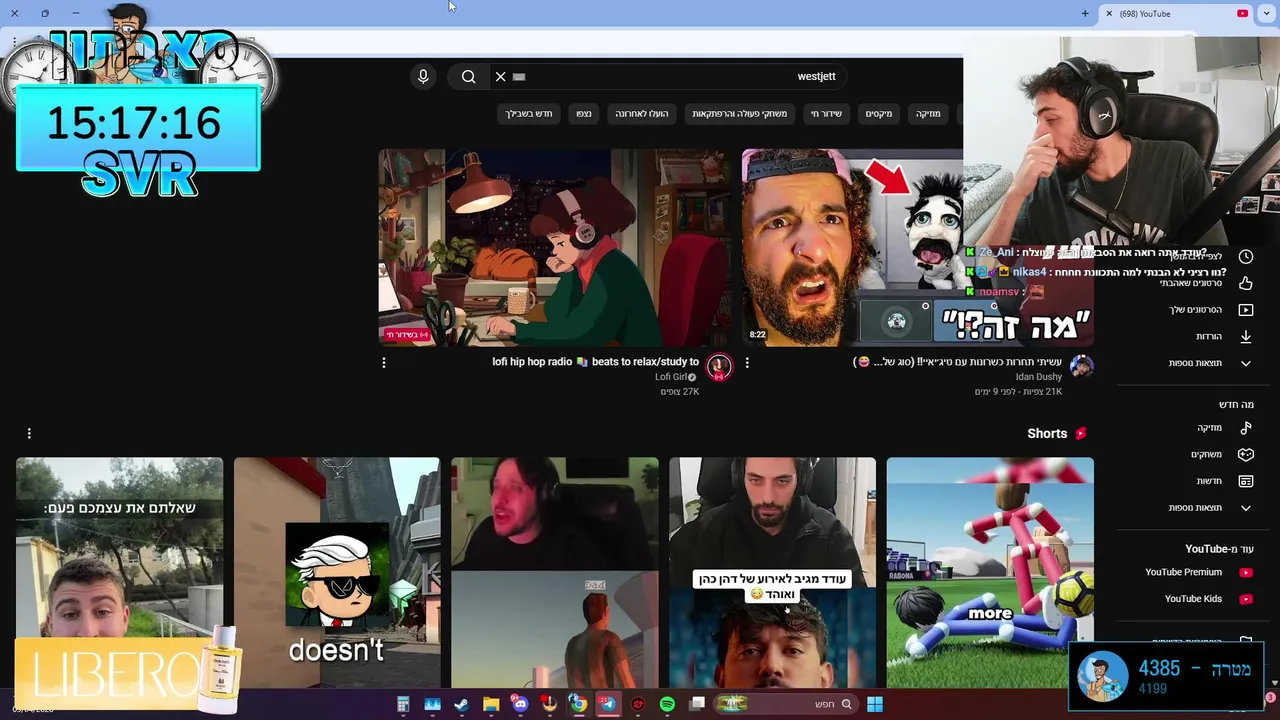Screen dimensions: 1280x720
Task: Open options menu for Idan Dushy video
Action: [x=747, y=363]
